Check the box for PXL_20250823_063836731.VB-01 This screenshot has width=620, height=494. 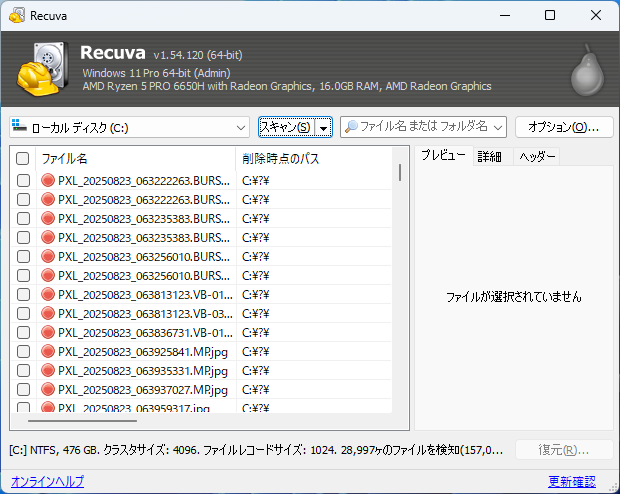pos(23,333)
